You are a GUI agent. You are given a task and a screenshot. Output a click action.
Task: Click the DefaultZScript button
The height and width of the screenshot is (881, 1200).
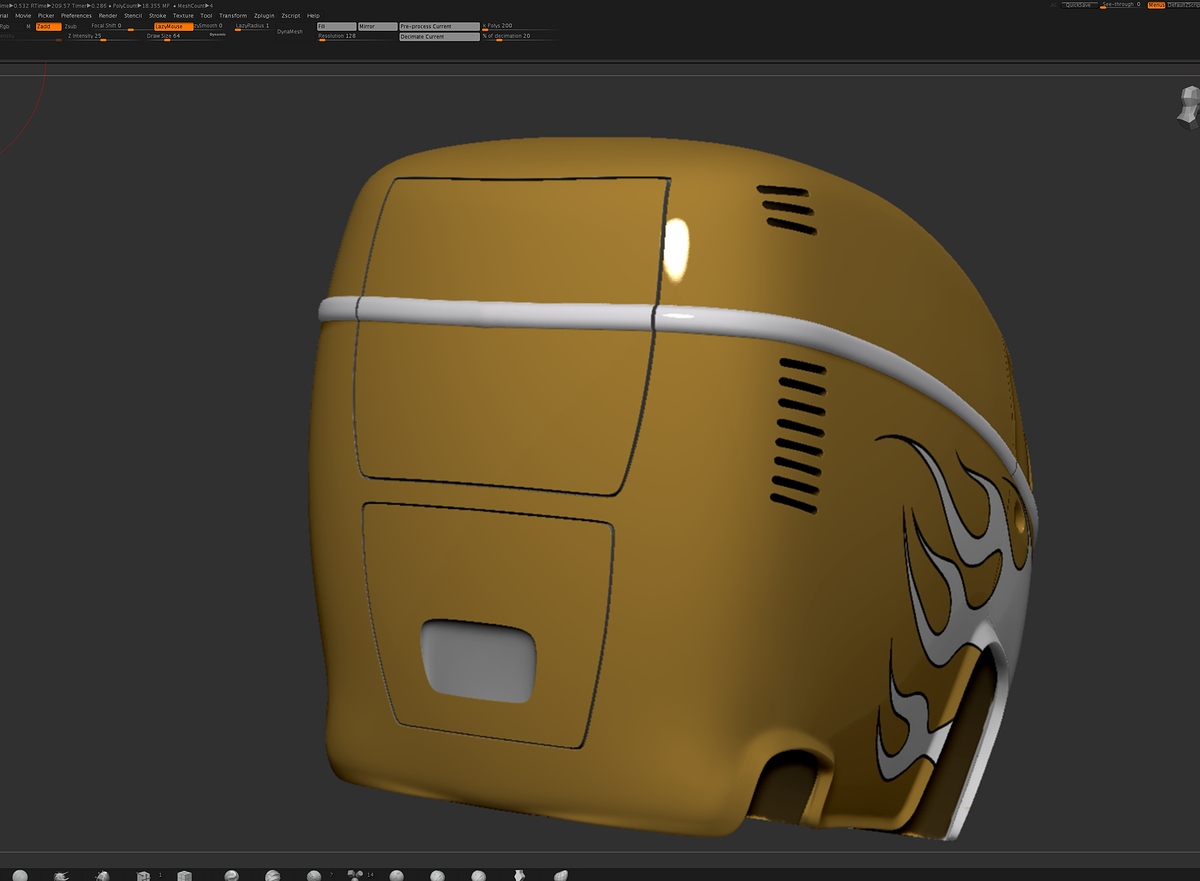click(1183, 5)
